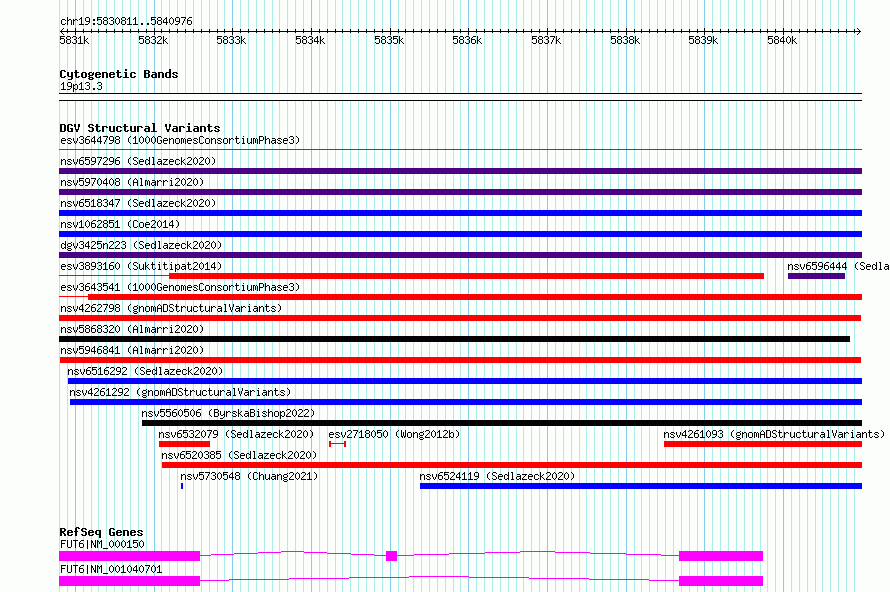Click the 5840k ruler tick label
Screen dimensions: 890x592
[x=782, y=40]
